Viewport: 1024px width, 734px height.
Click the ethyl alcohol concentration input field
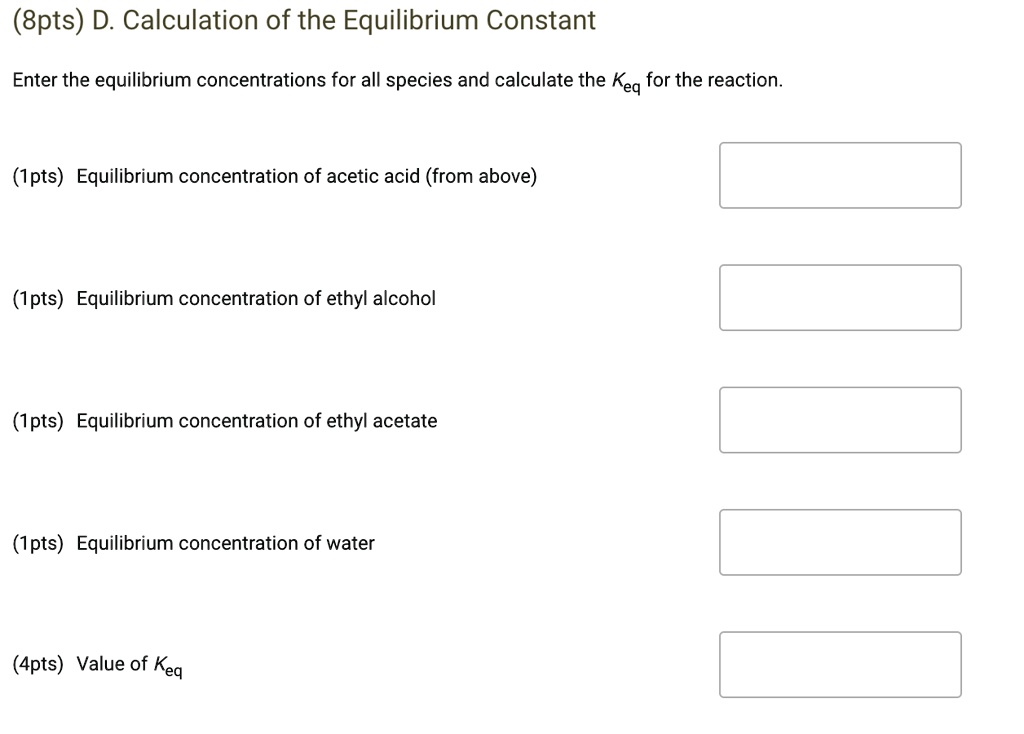click(x=839, y=297)
